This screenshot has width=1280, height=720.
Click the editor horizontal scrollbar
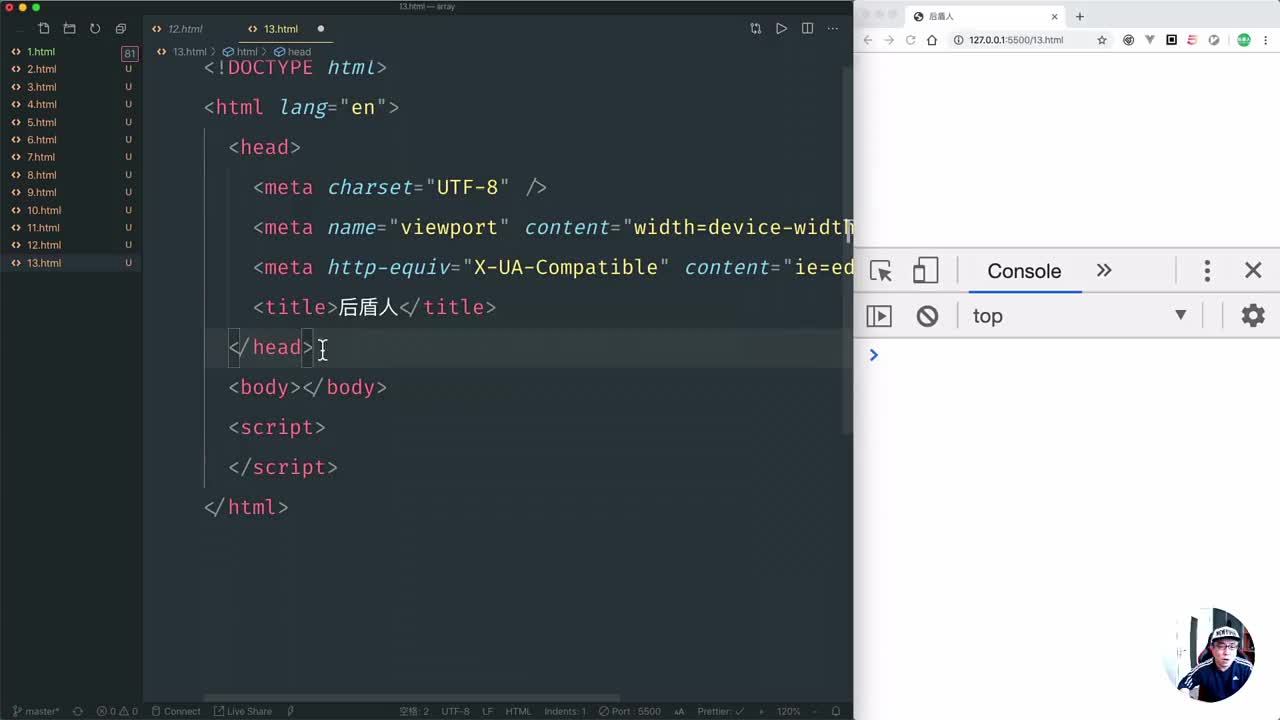[412, 698]
